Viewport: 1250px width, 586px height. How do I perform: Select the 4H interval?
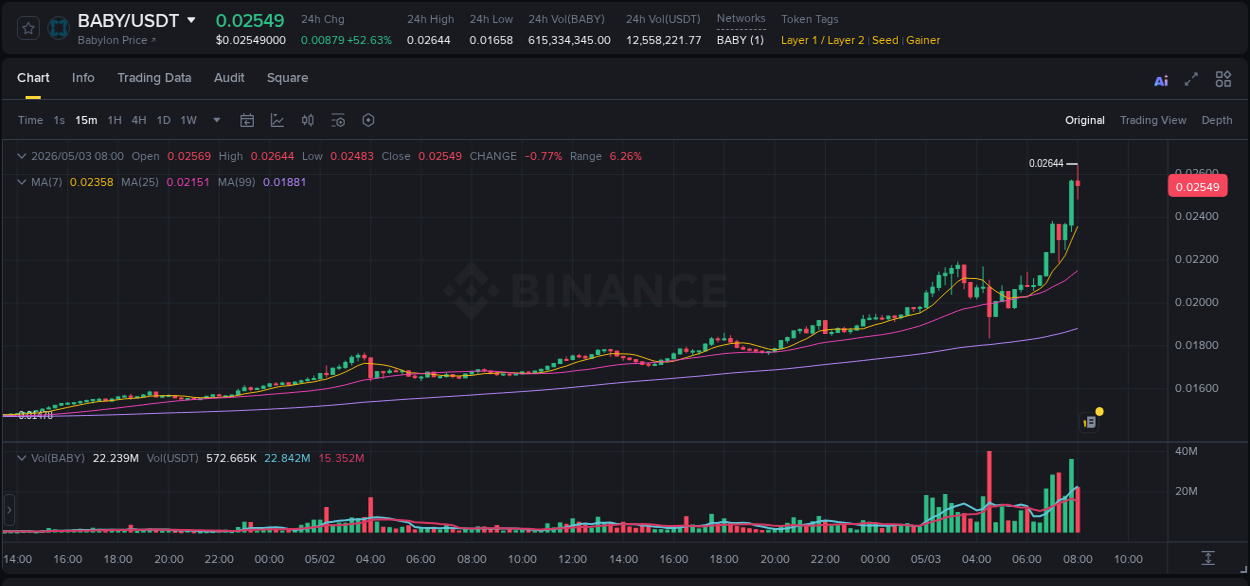[139, 120]
